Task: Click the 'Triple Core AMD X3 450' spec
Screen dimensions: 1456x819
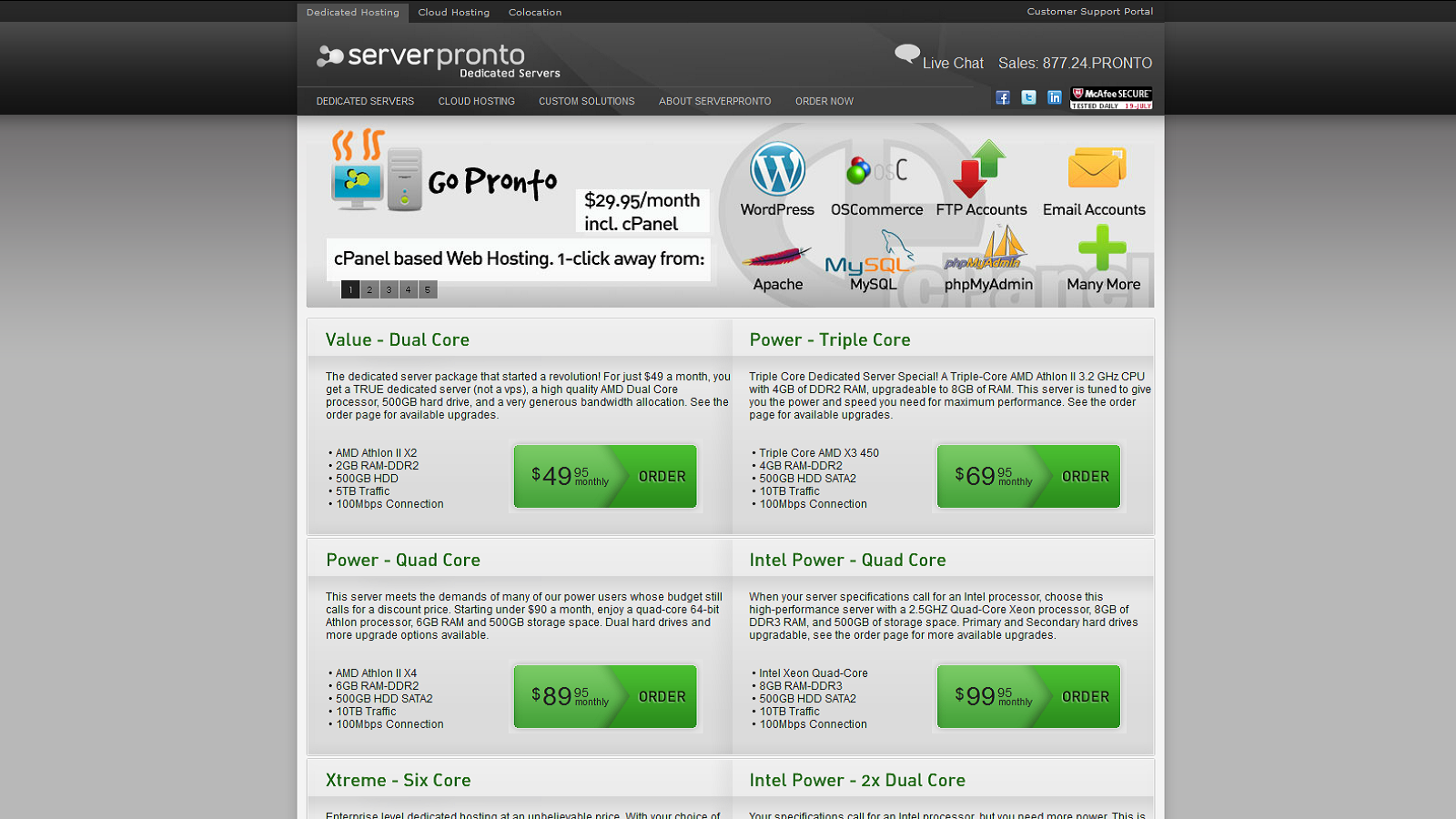Action: click(x=819, y=453)
